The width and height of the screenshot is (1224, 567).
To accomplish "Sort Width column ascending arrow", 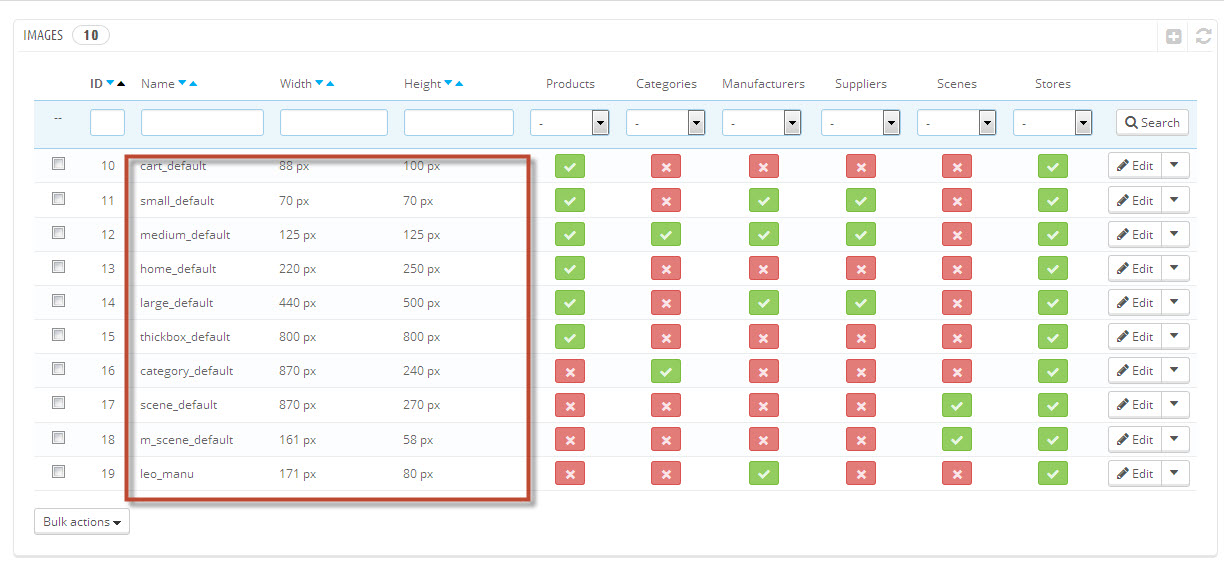I will click(x=330, y=84).
